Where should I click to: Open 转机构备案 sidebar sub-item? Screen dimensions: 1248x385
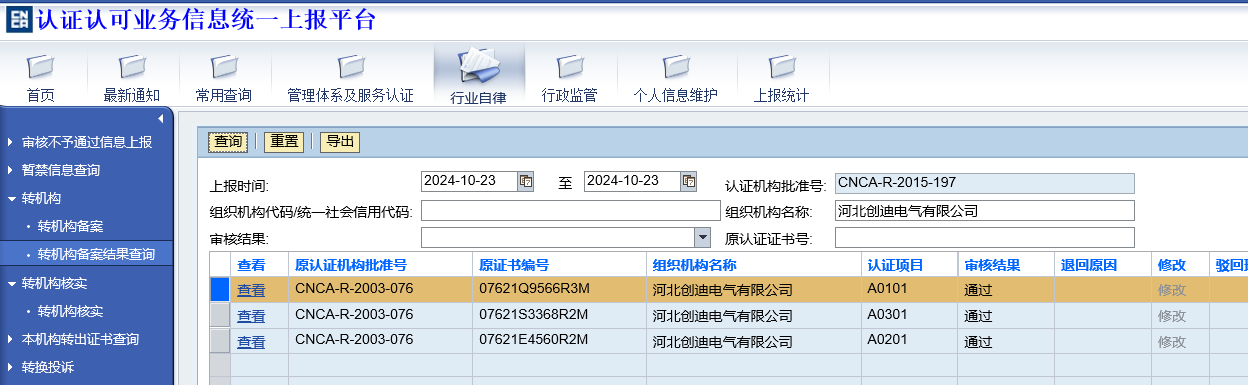pyautogui.click(x=70, y=226)
